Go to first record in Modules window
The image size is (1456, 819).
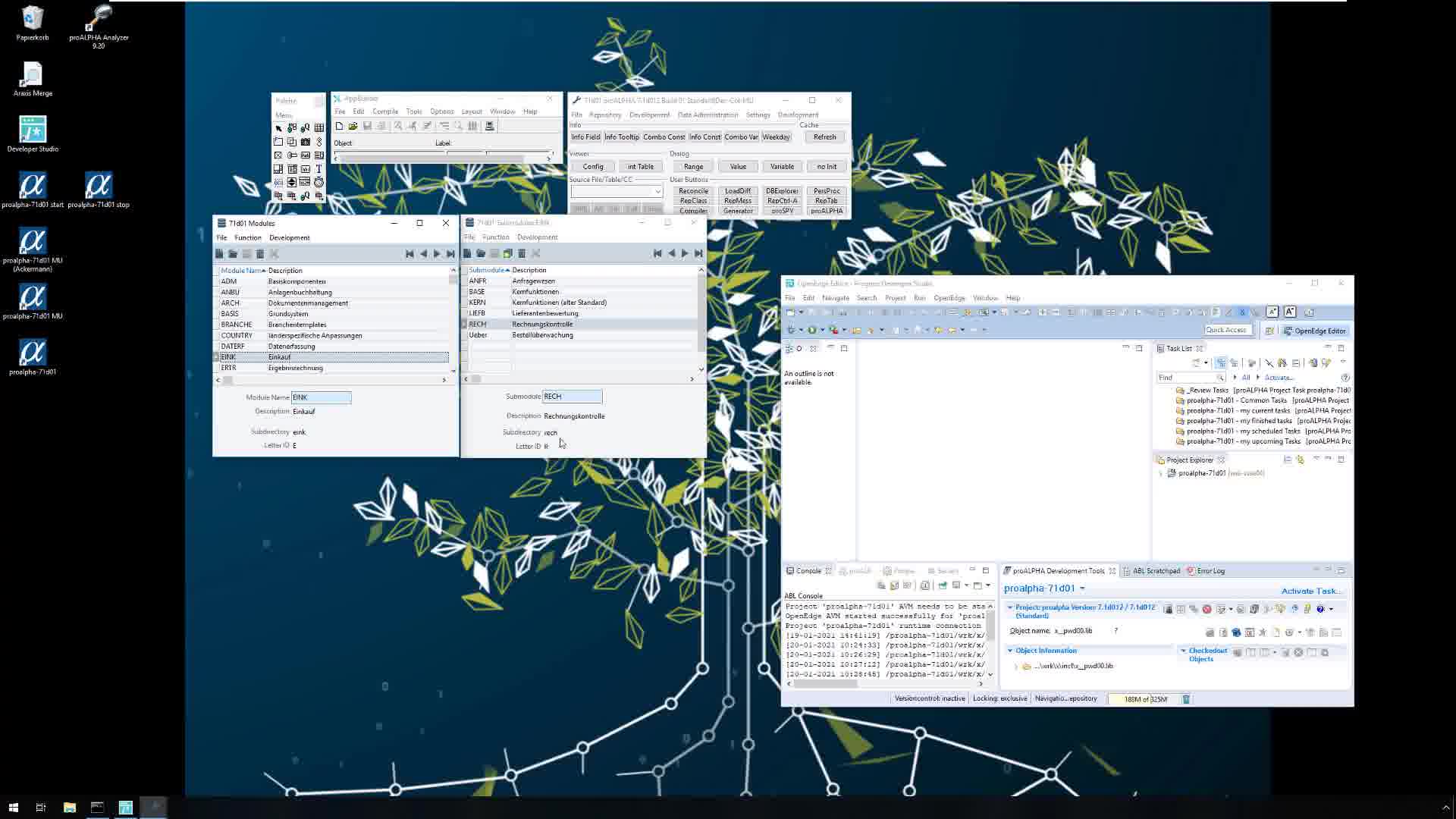(409, 254)
